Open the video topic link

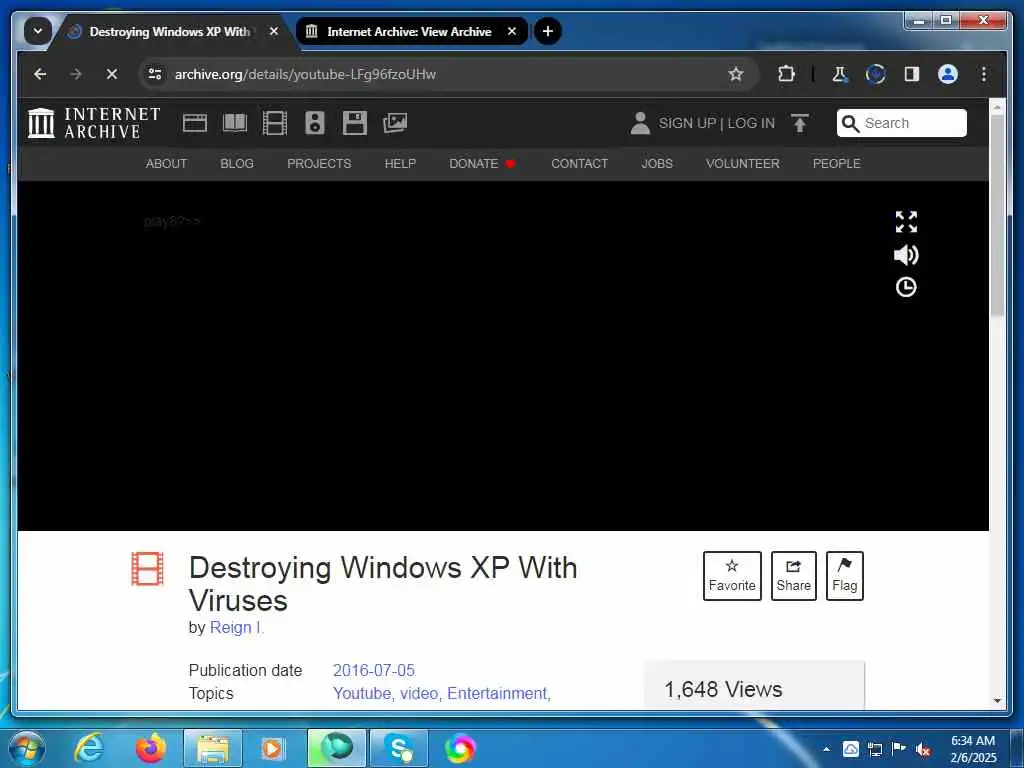pos(419,693)
